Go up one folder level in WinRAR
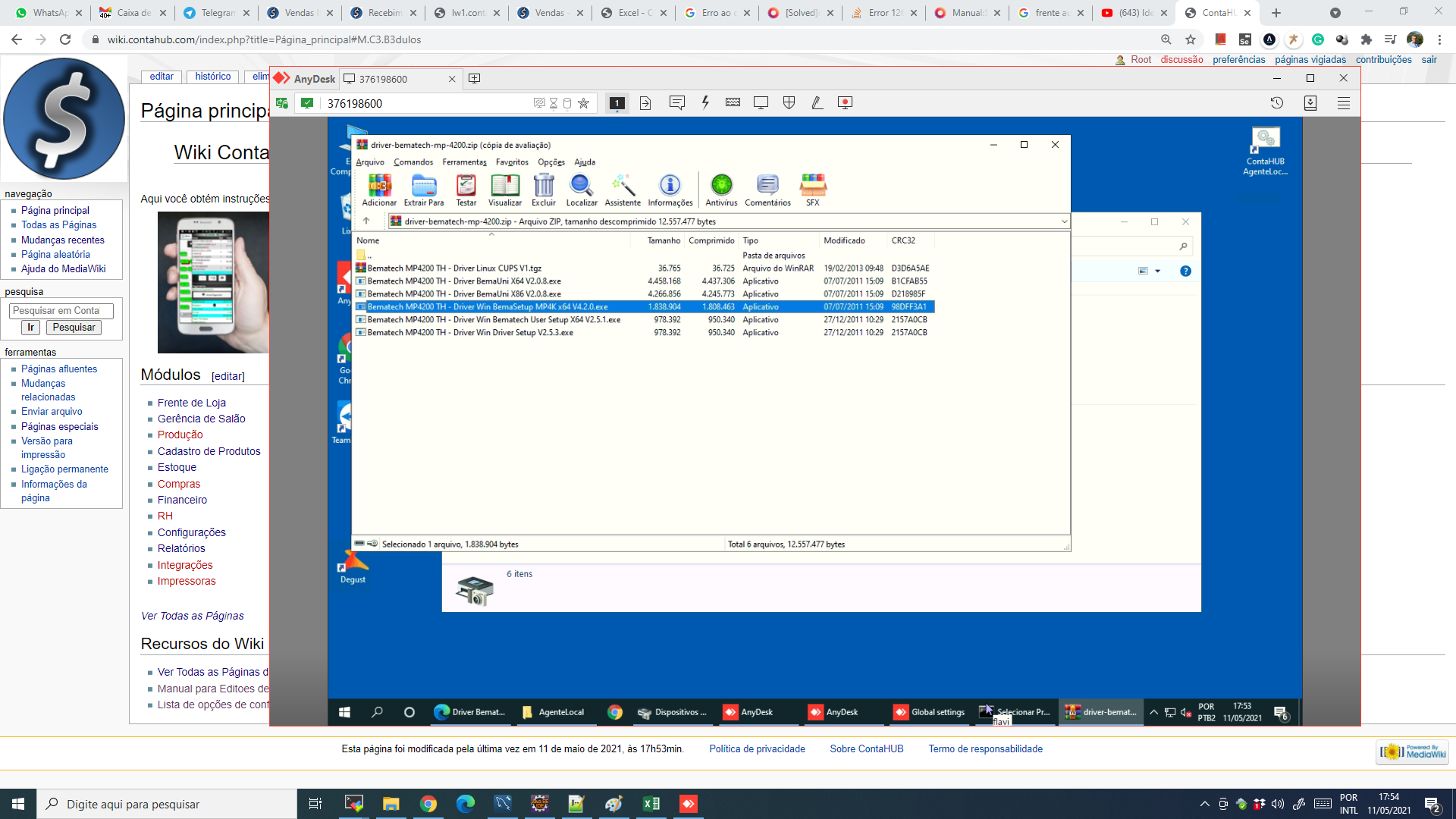The image size is (1456, 819). [366, 221]
